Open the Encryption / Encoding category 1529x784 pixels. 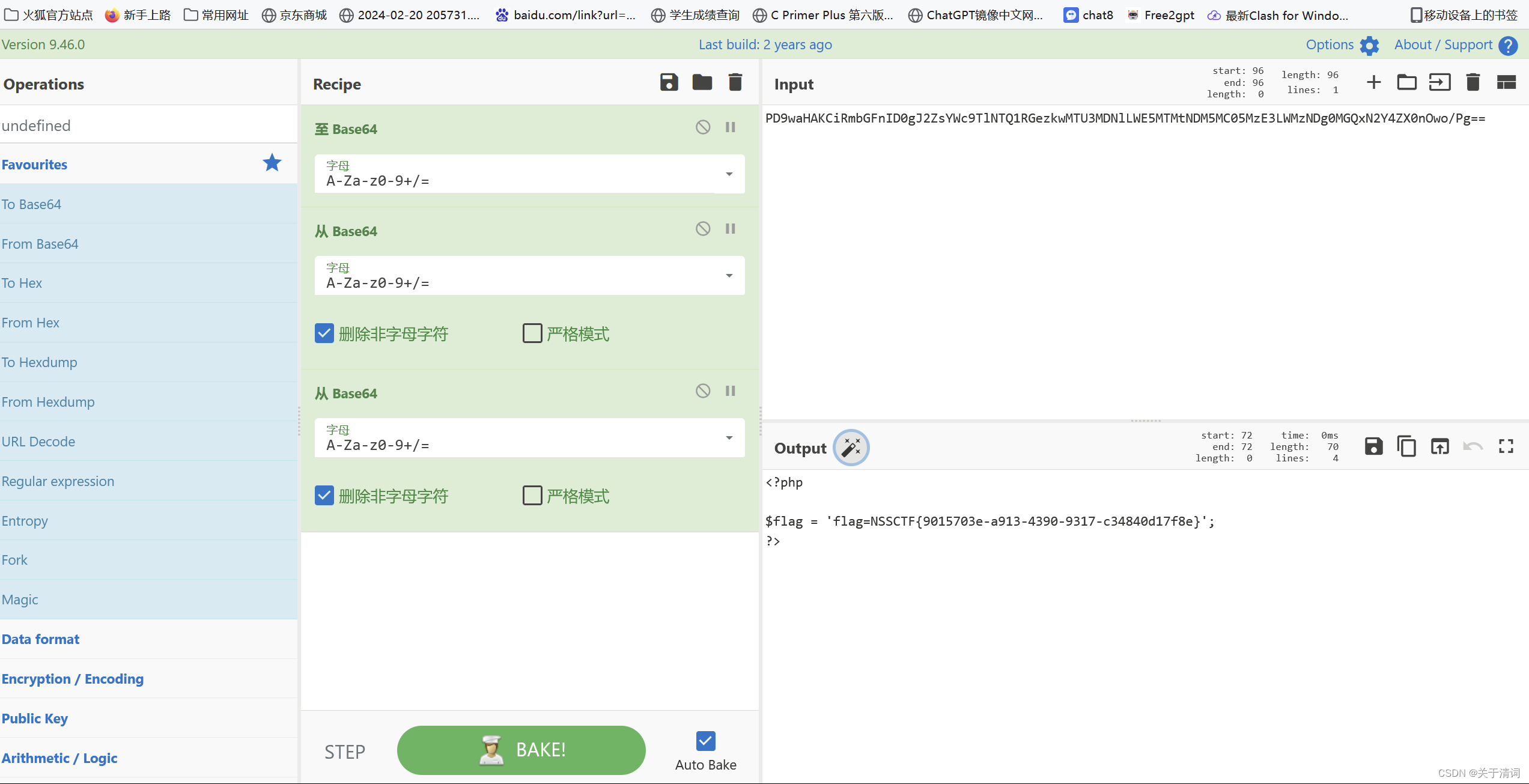coord(73,679)
